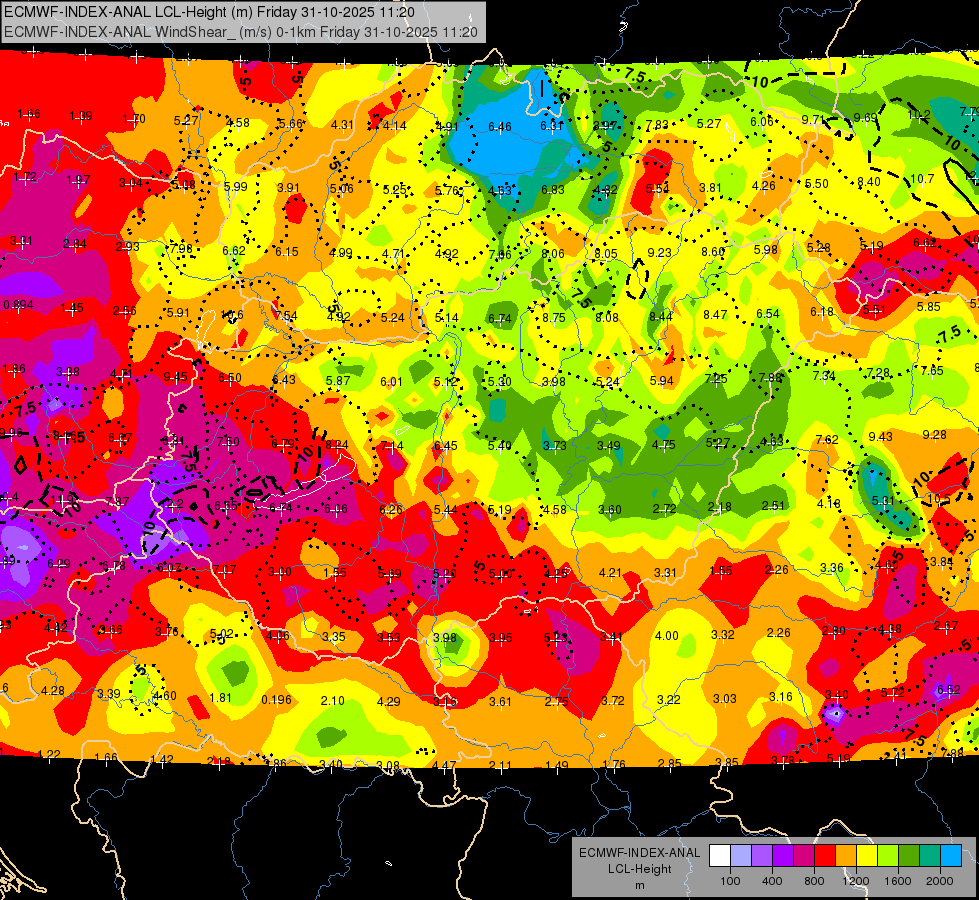Image resolution: width=979 pixels, height=900 pixels.
Task: Click the wind shear value 8.47
Action: coord(715,315)
